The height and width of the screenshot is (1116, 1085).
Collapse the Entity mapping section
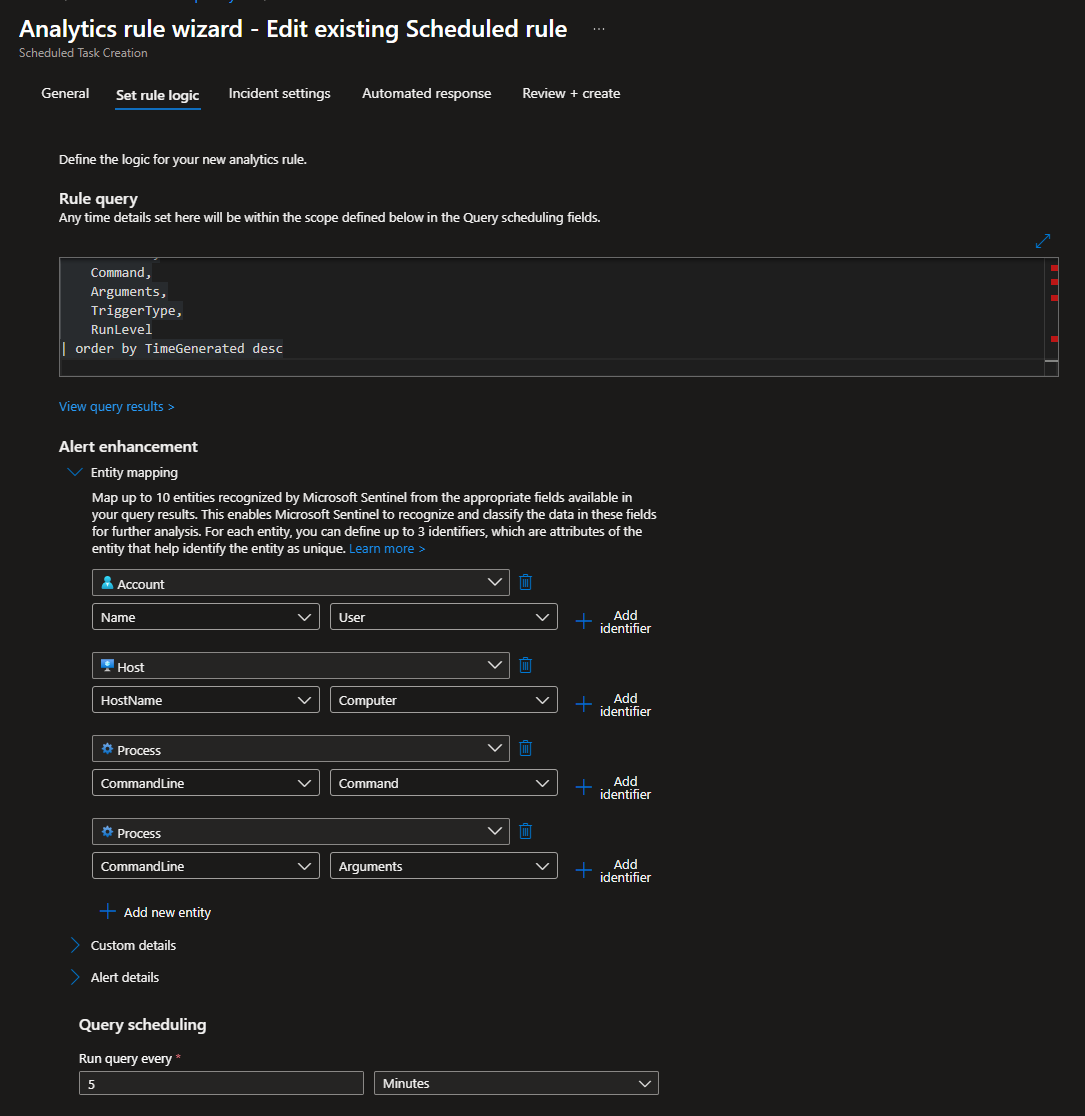click(x=75, y=472)
